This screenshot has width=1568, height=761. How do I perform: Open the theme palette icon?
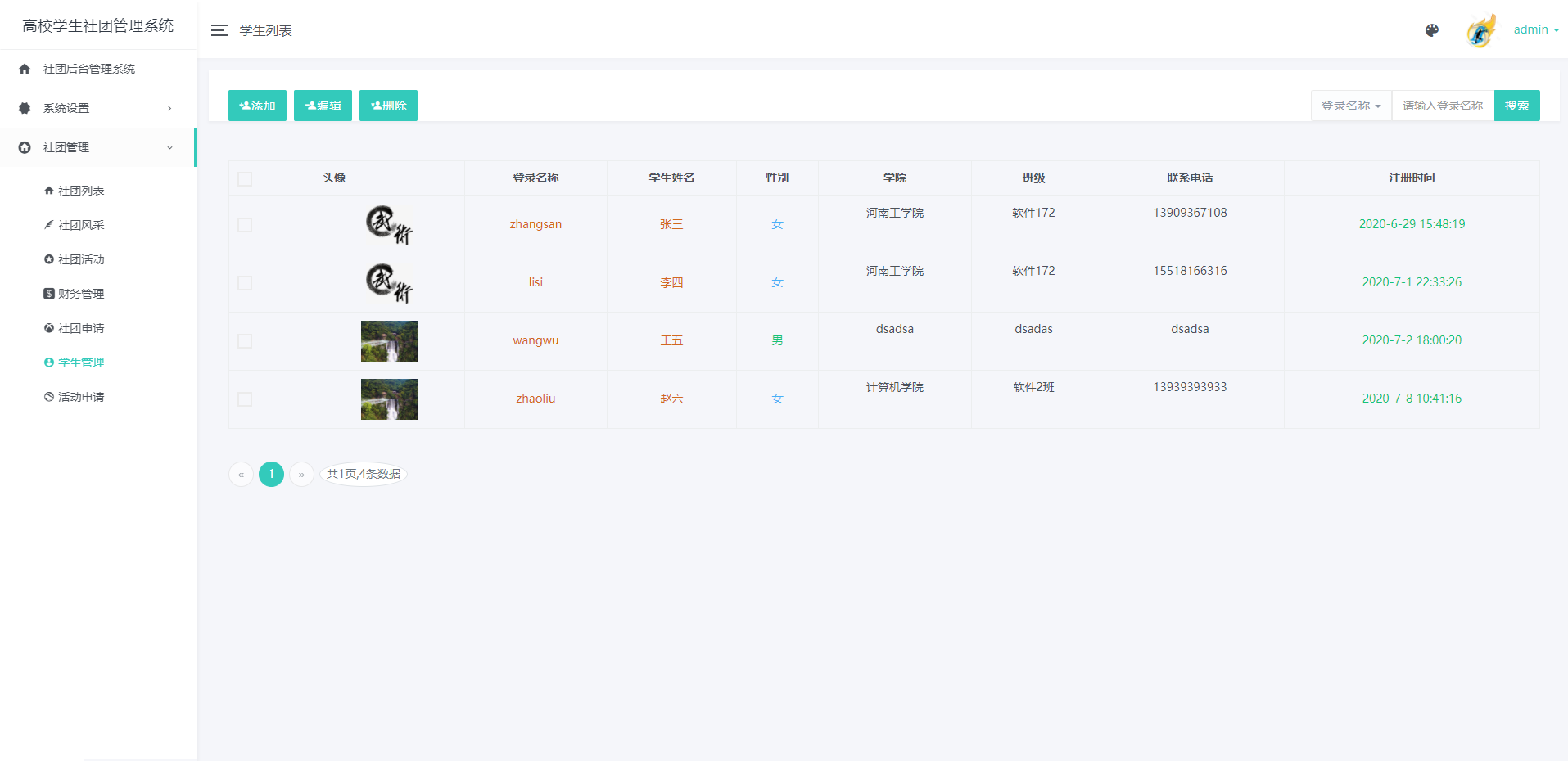(x=1432, y=30)
